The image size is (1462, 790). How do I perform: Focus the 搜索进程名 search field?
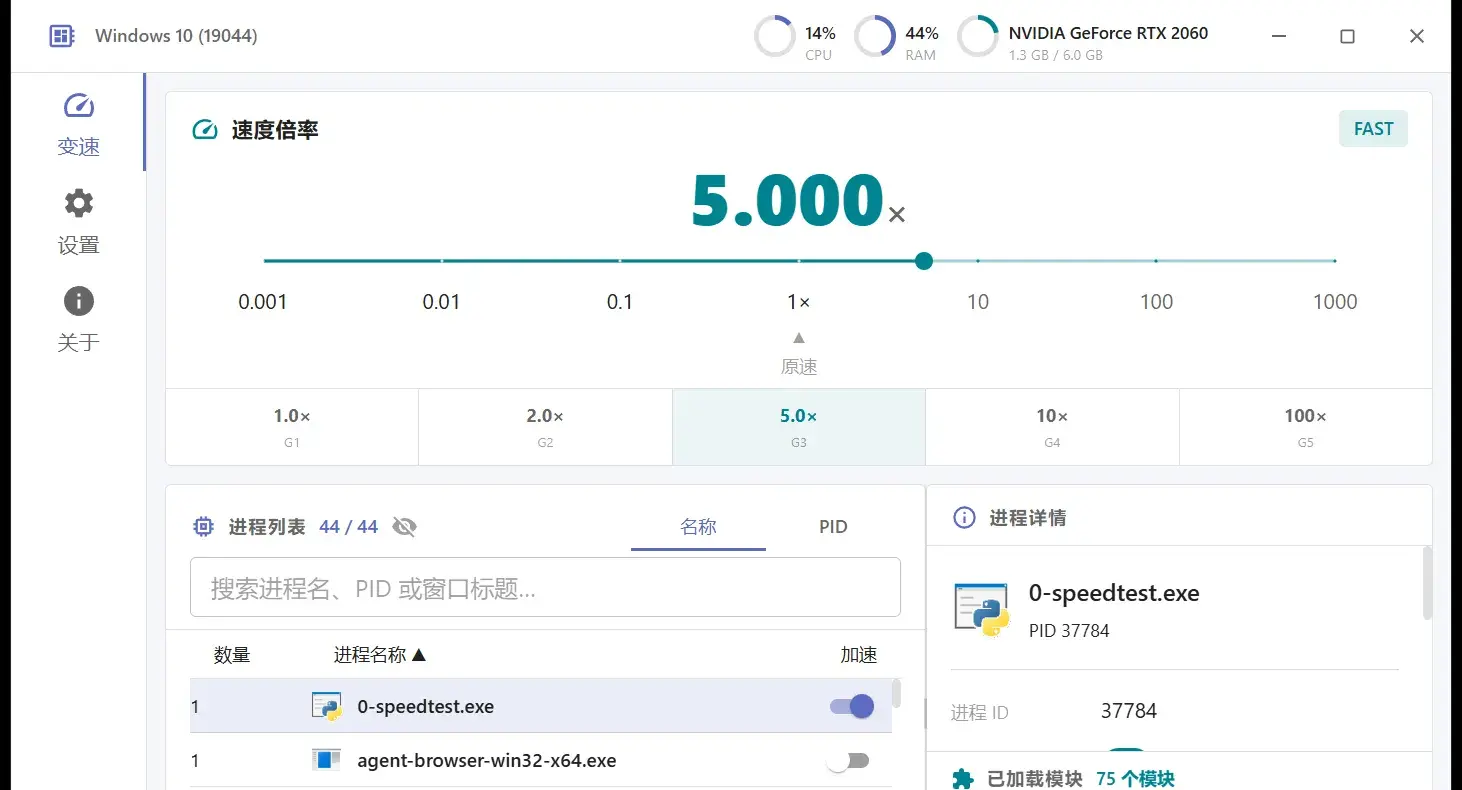click(545, 587)
